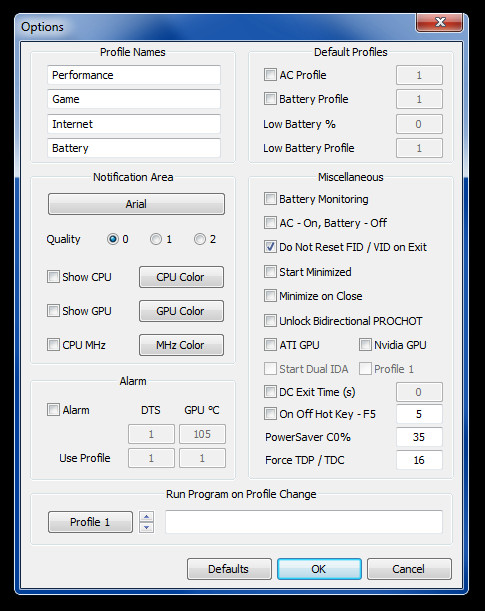
Task: Click the DTS alarm value field
Action: [151, 434]
